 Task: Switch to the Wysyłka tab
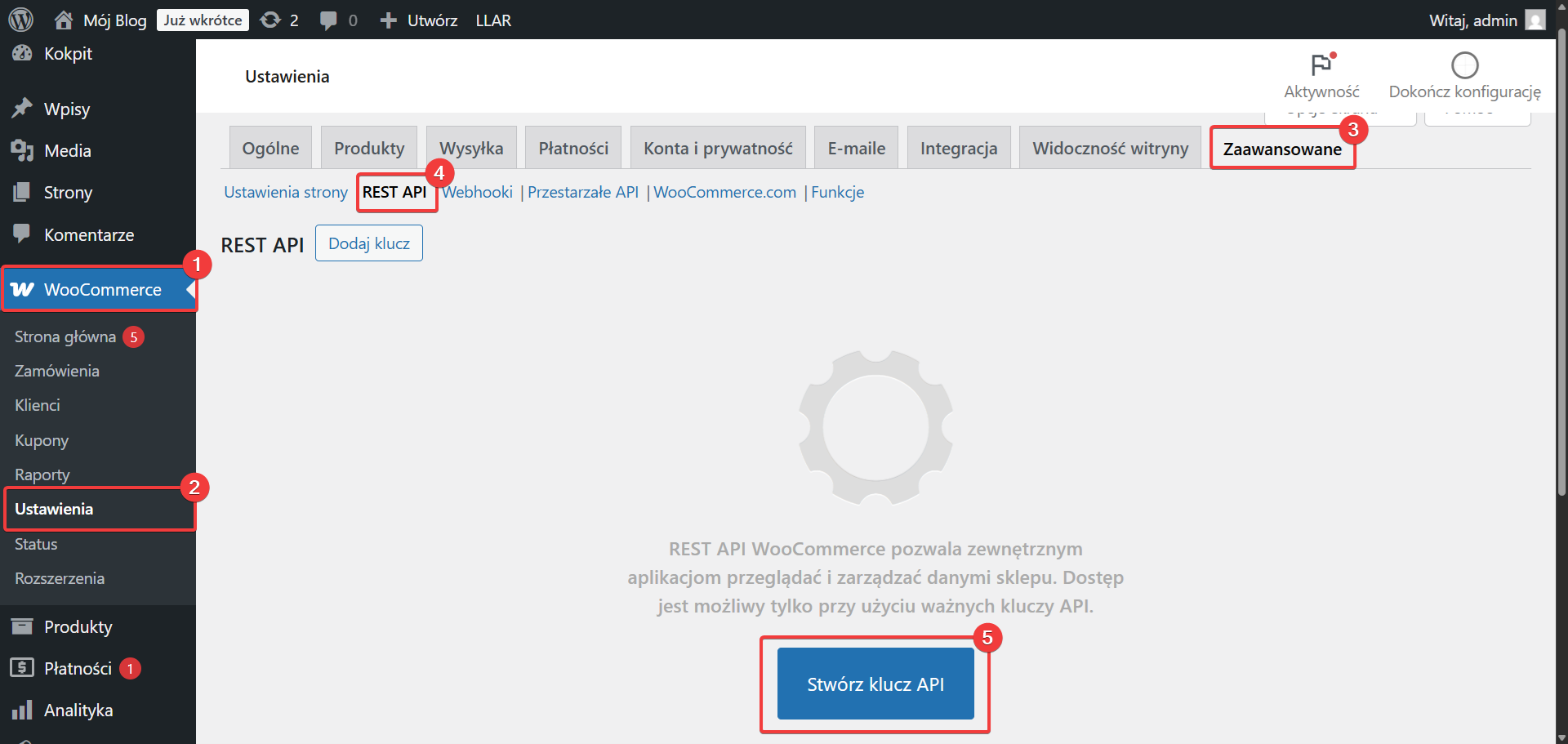click(471, 148)
